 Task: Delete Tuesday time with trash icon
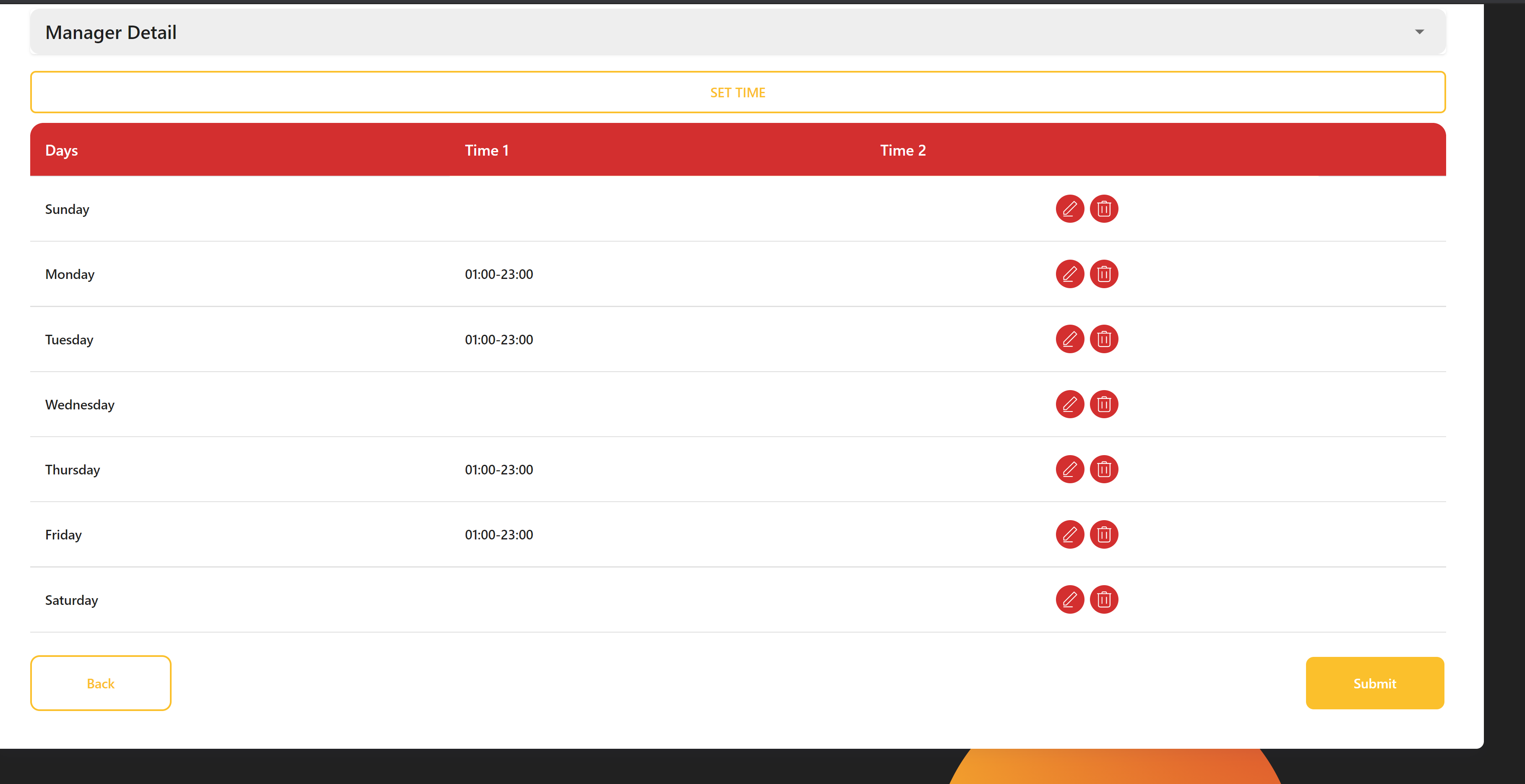pyautogui.click(x=1103, y=339)
